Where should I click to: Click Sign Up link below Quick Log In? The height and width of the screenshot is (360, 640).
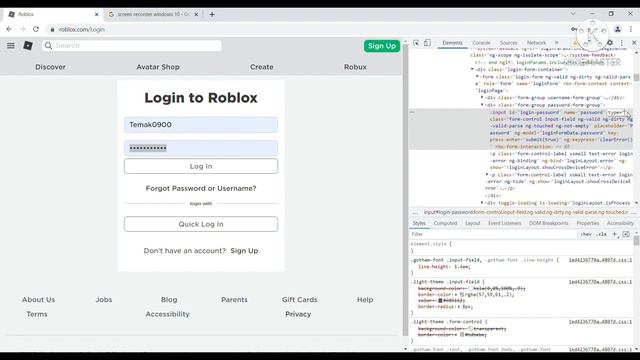click(244, 251)
